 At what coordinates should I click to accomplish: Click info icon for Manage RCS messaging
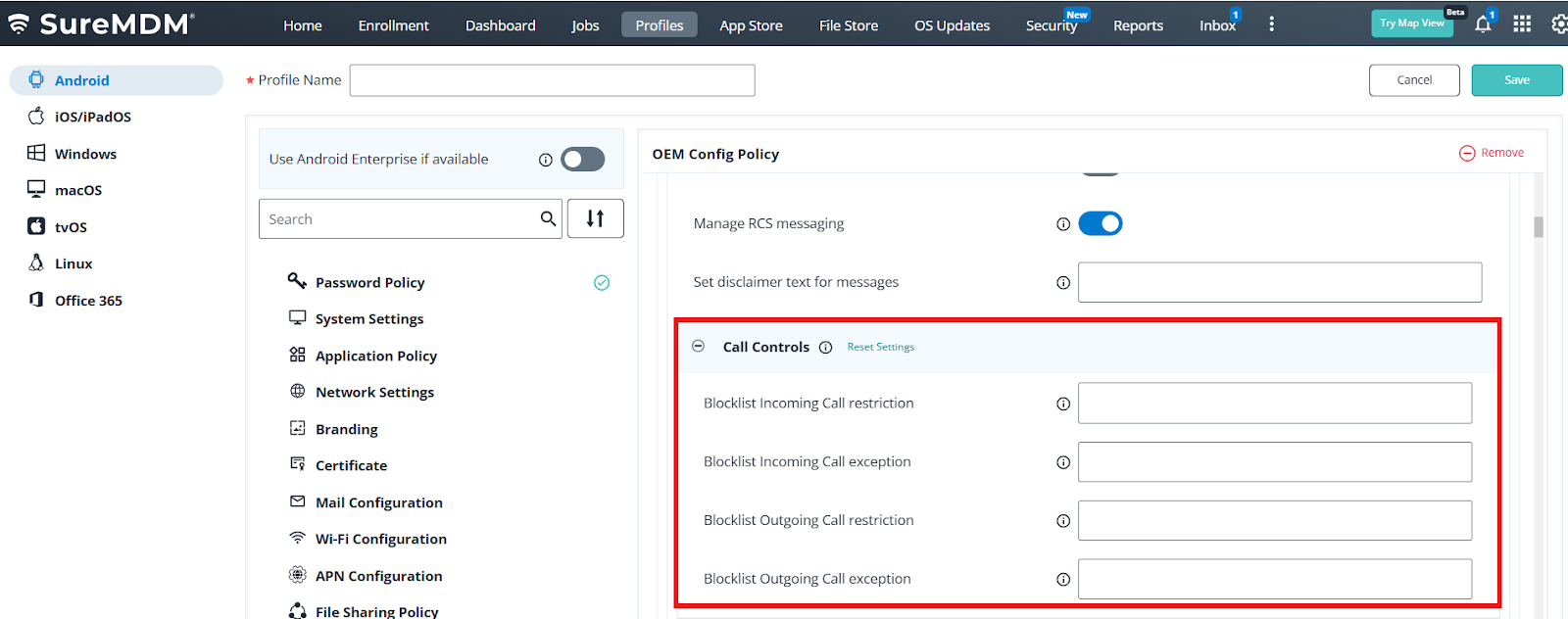(1063, 224)
